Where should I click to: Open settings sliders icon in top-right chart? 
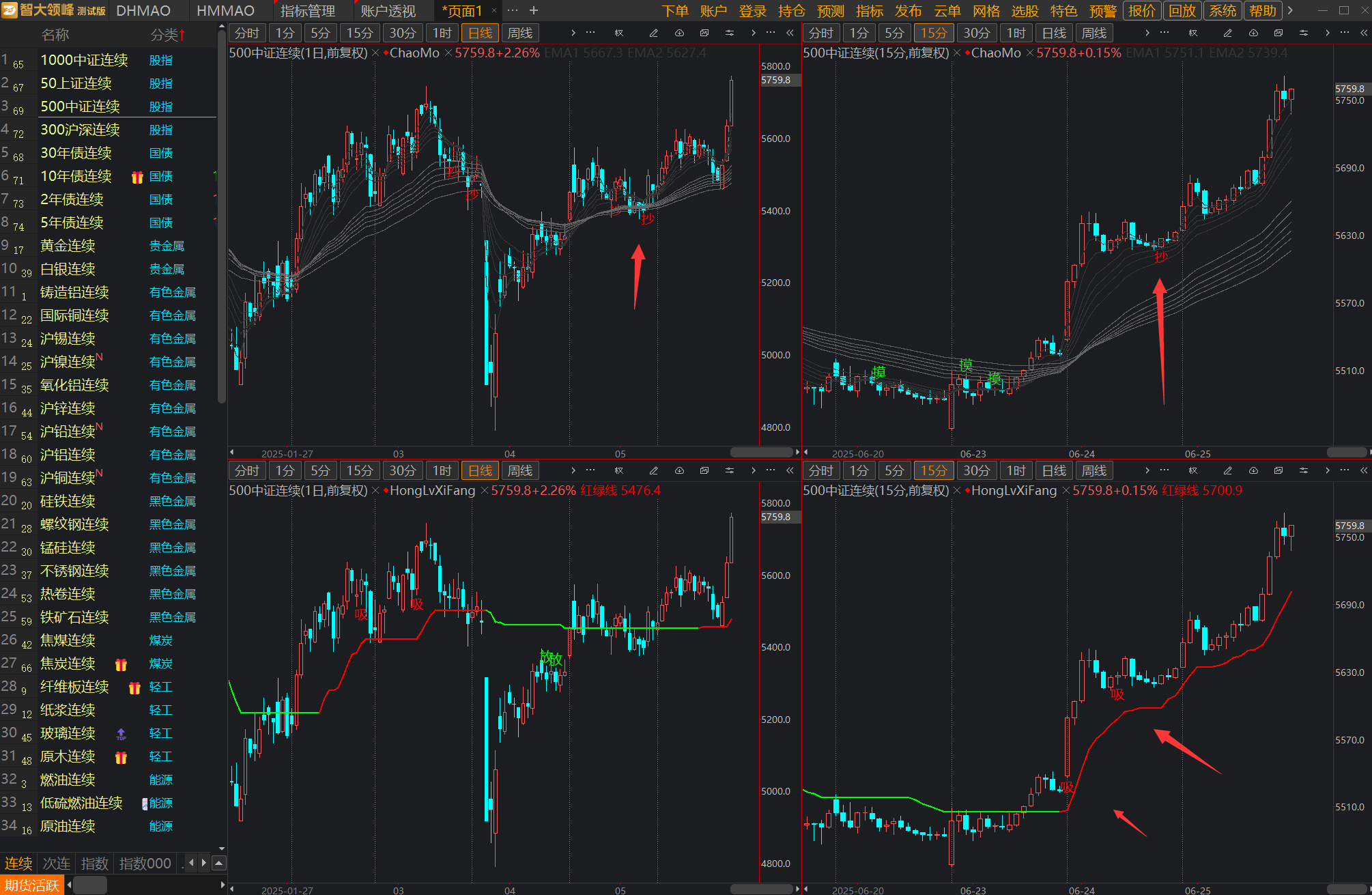(x=1304, y=33)
